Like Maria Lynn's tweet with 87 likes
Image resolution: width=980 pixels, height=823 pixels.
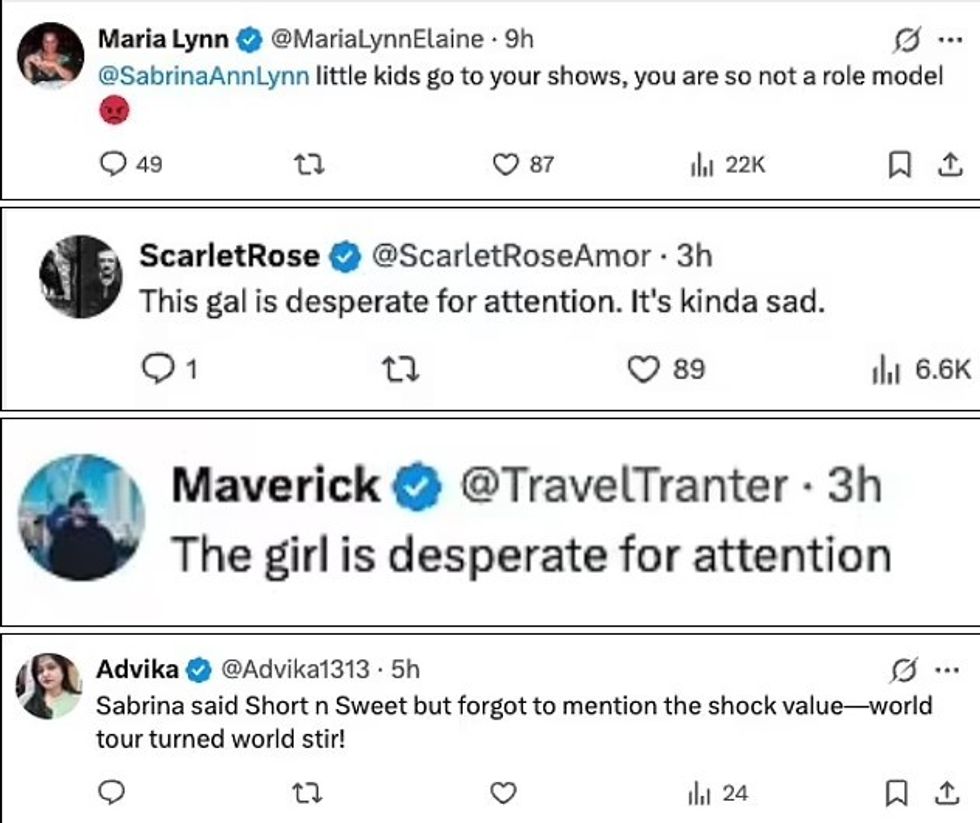[x=506, y=164]
